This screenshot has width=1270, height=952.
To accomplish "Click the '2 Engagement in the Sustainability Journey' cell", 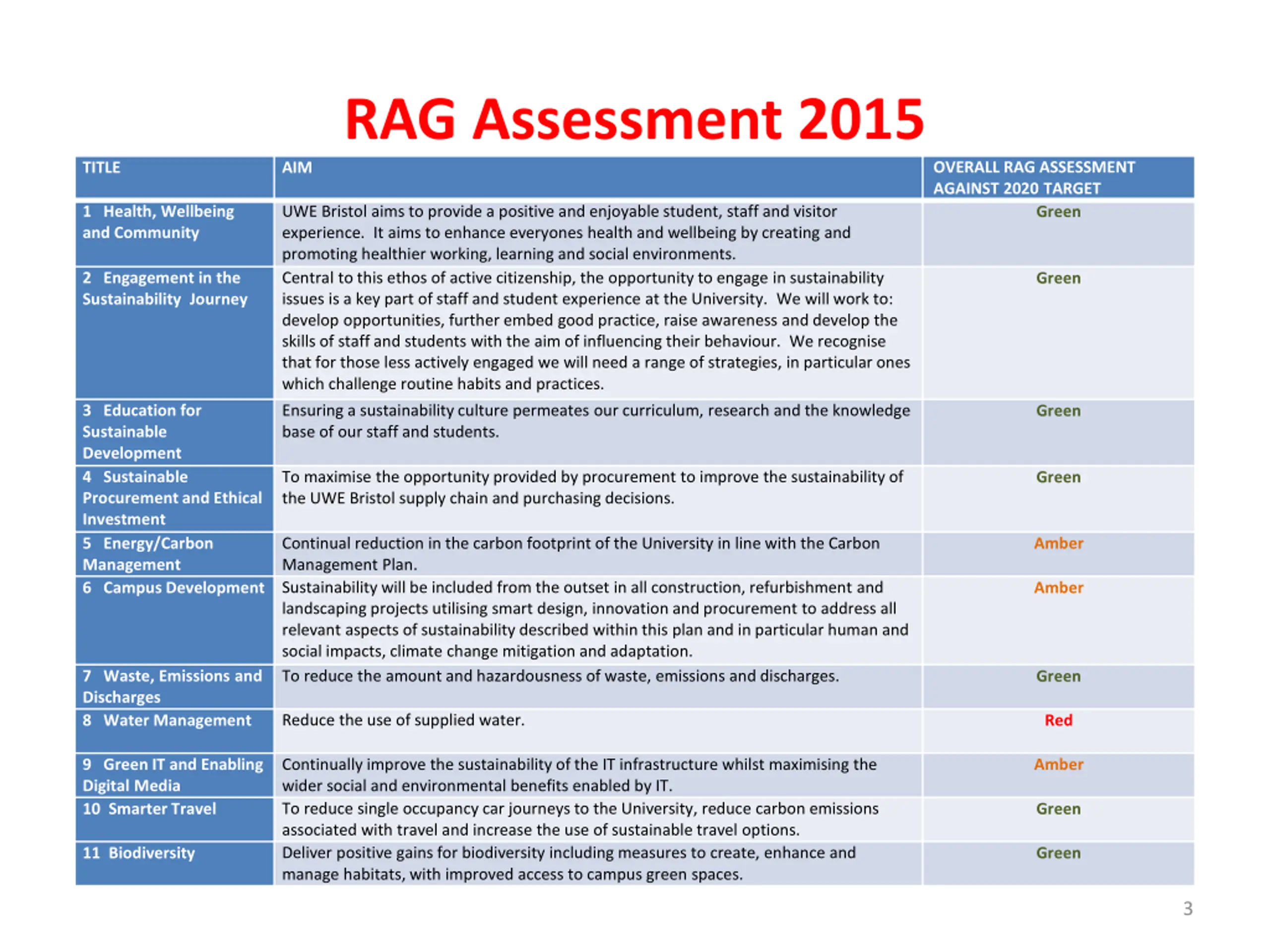I will pos(175,333).
